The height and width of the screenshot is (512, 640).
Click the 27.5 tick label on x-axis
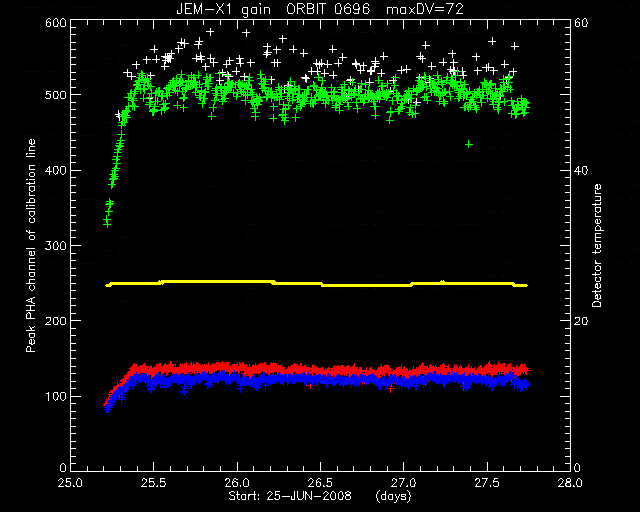(487, 483)
